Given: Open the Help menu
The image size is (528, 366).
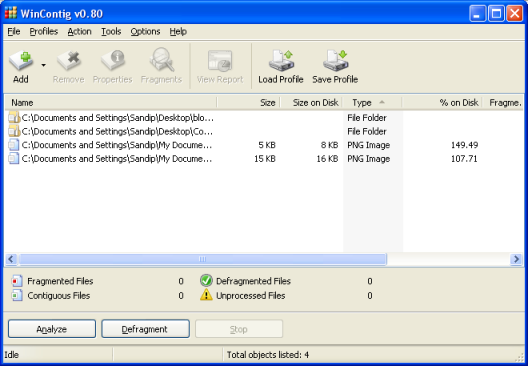Looking at the screenshot, I should tap(178, 32).
